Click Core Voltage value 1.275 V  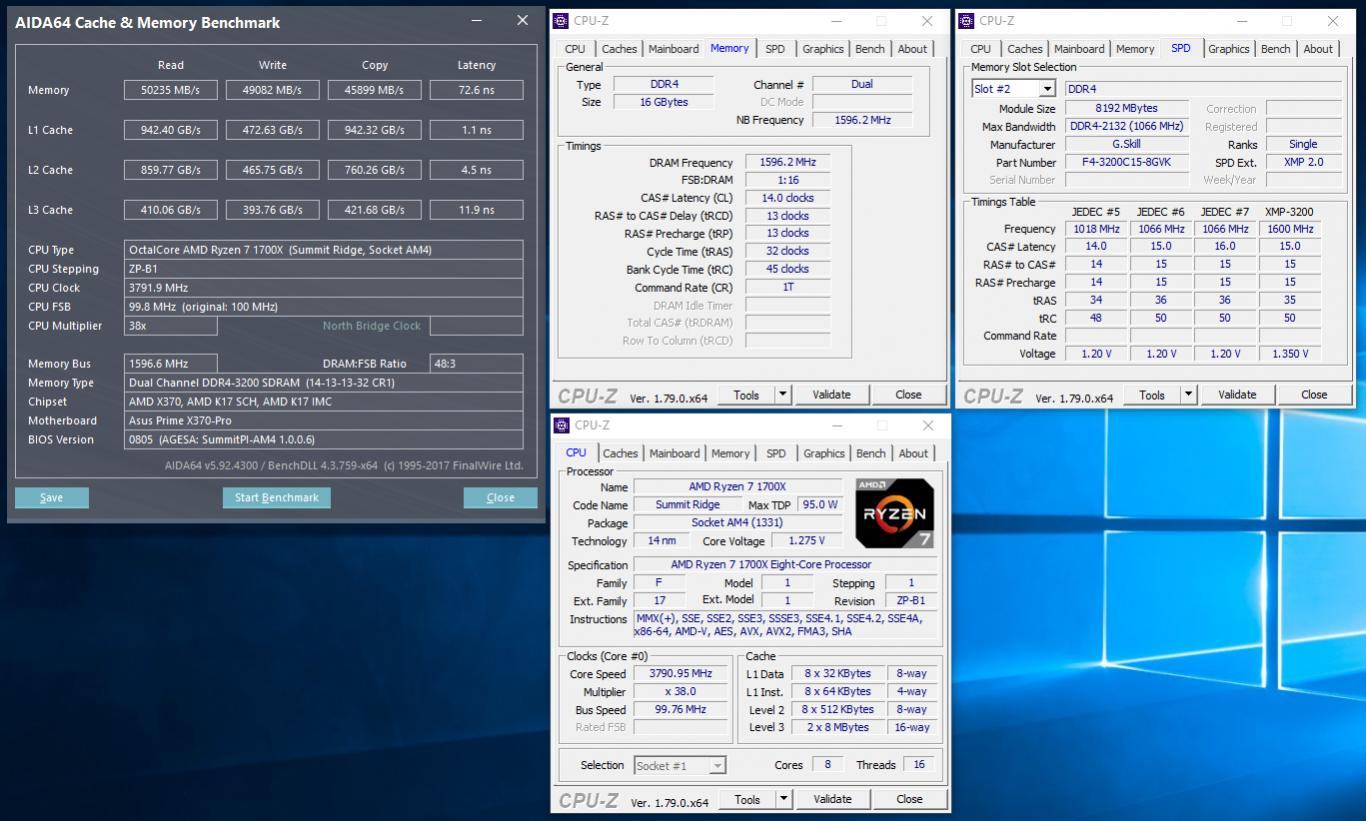tap(806, 541)
